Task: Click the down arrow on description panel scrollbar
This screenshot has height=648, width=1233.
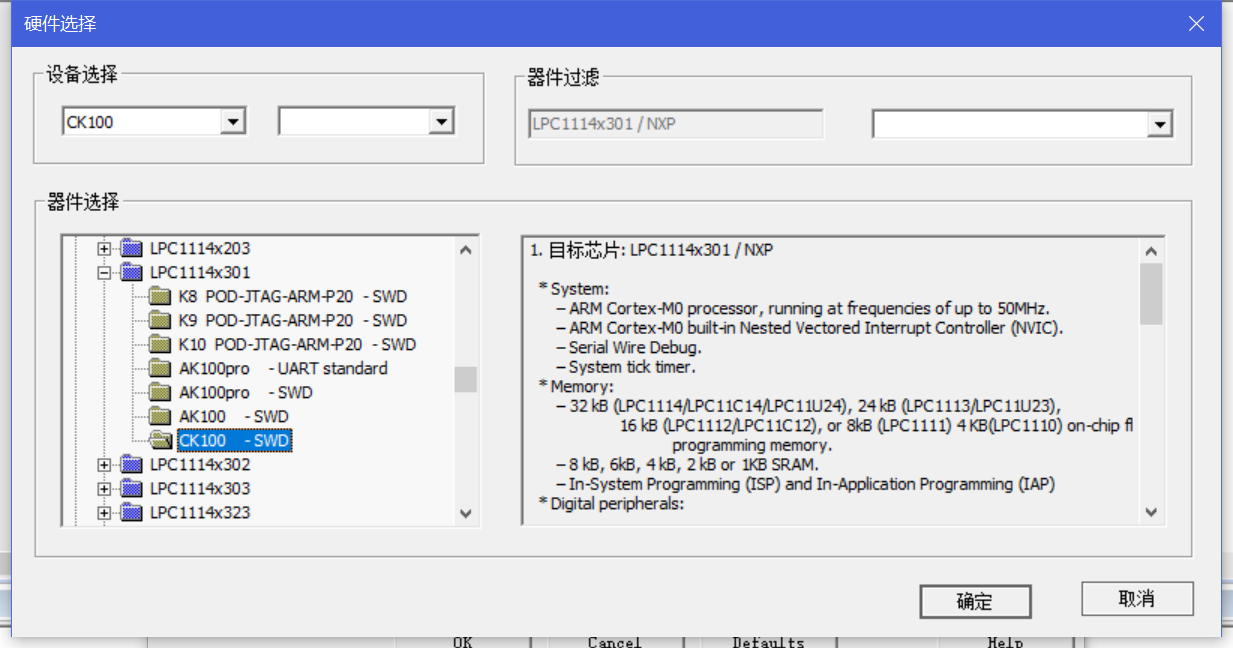Action: [x=1151, y=512]
